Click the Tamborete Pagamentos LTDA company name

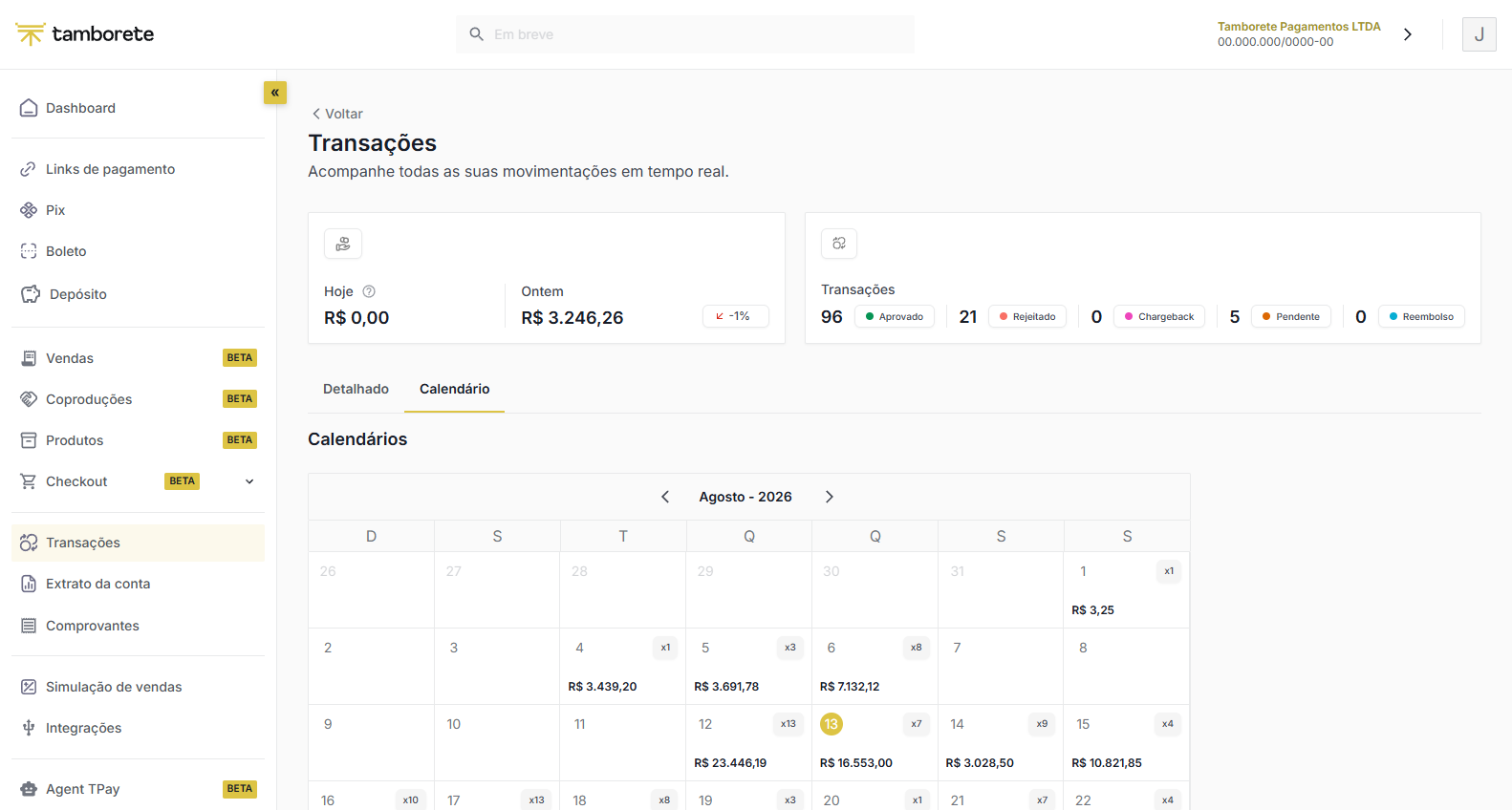[x=1299, y=27]
